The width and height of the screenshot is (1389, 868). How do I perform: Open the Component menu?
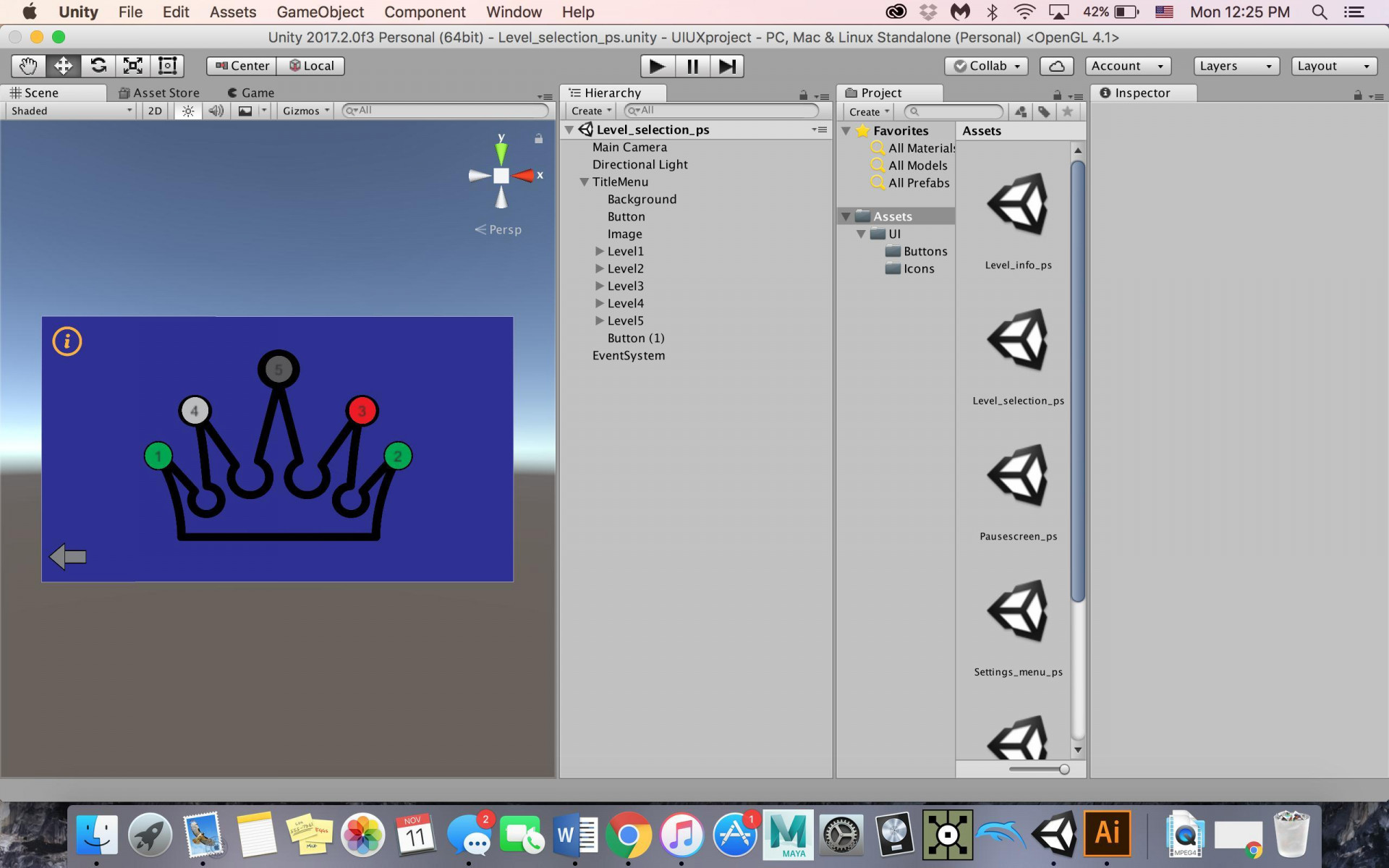[x=425, y=12]
